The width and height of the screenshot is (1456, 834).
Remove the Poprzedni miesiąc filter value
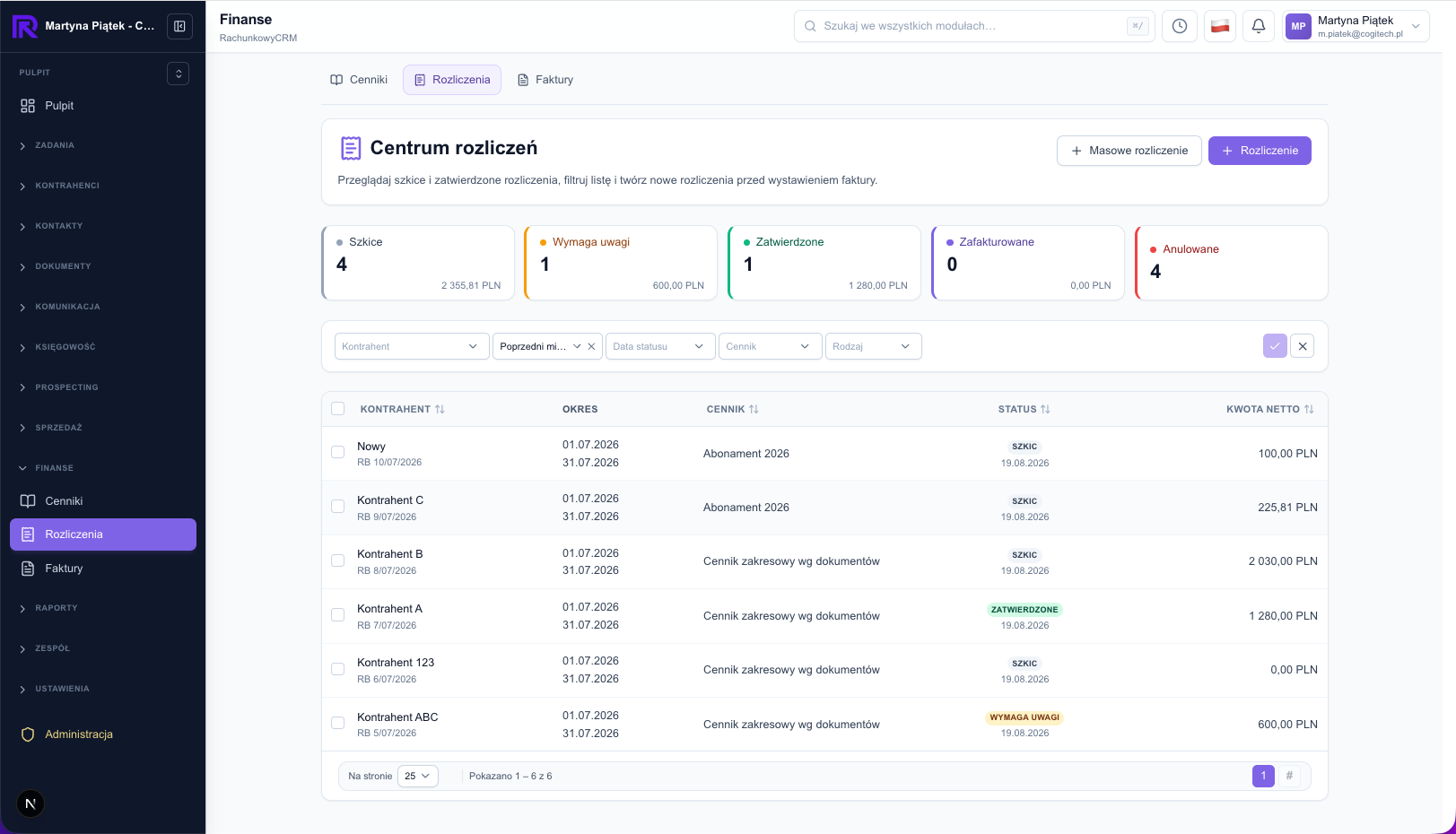coord(591,346)
